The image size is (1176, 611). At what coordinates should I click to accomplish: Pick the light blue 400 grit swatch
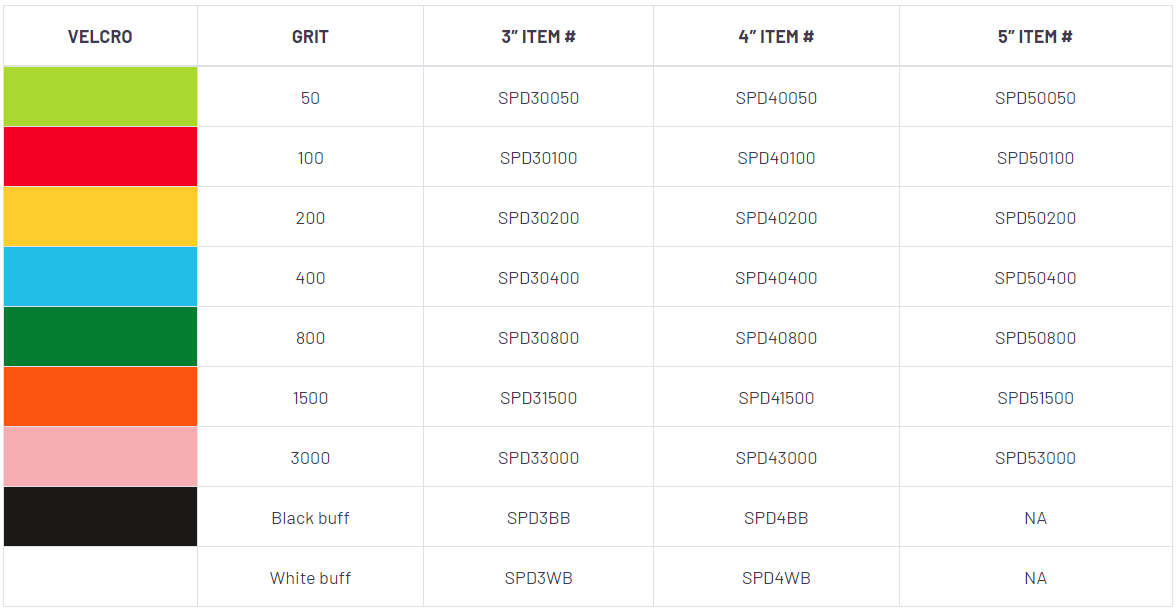(100, 277)
